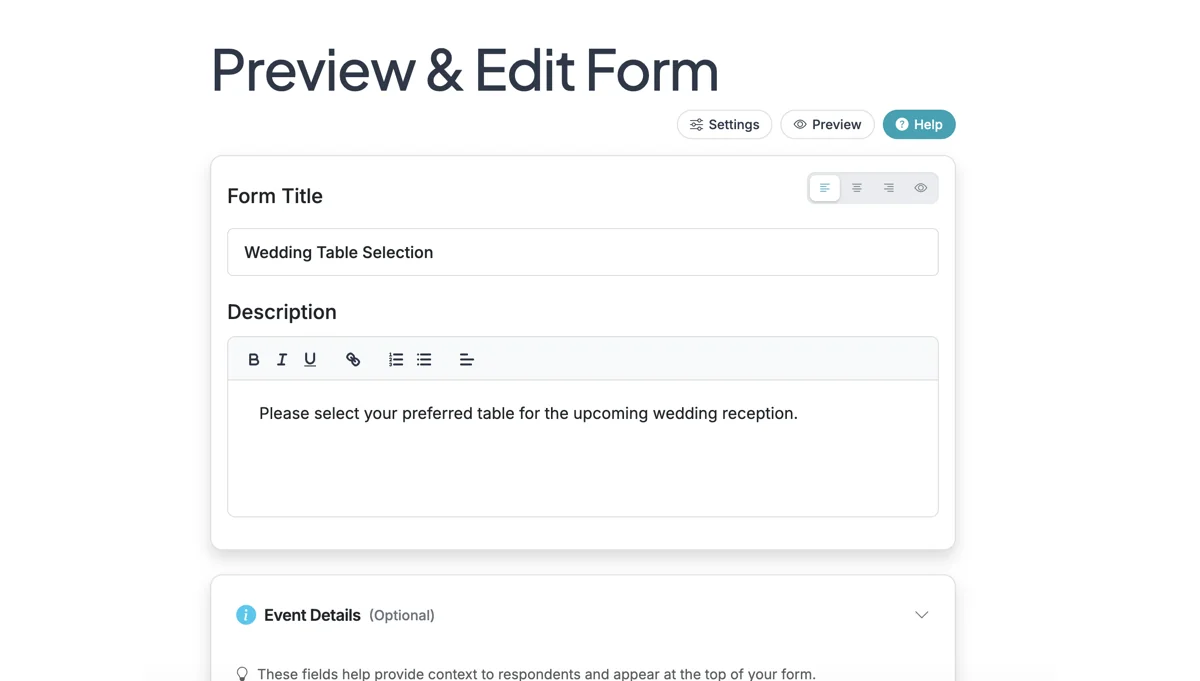This screenshot has height=681, width=1200.
Task: Create a numbered list in description
Action: pyautogui.click(x=396, y=360)
